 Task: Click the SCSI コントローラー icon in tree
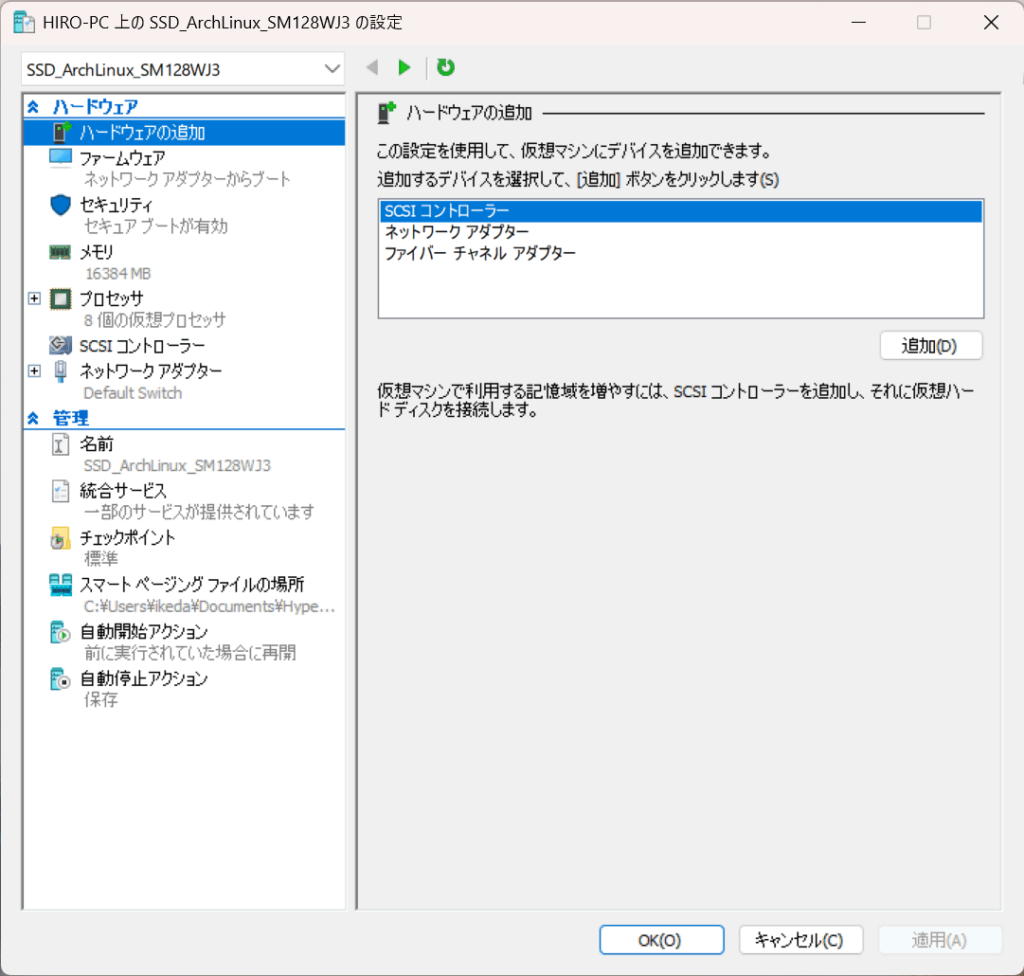pyautogui.click(x=60, y=345)
